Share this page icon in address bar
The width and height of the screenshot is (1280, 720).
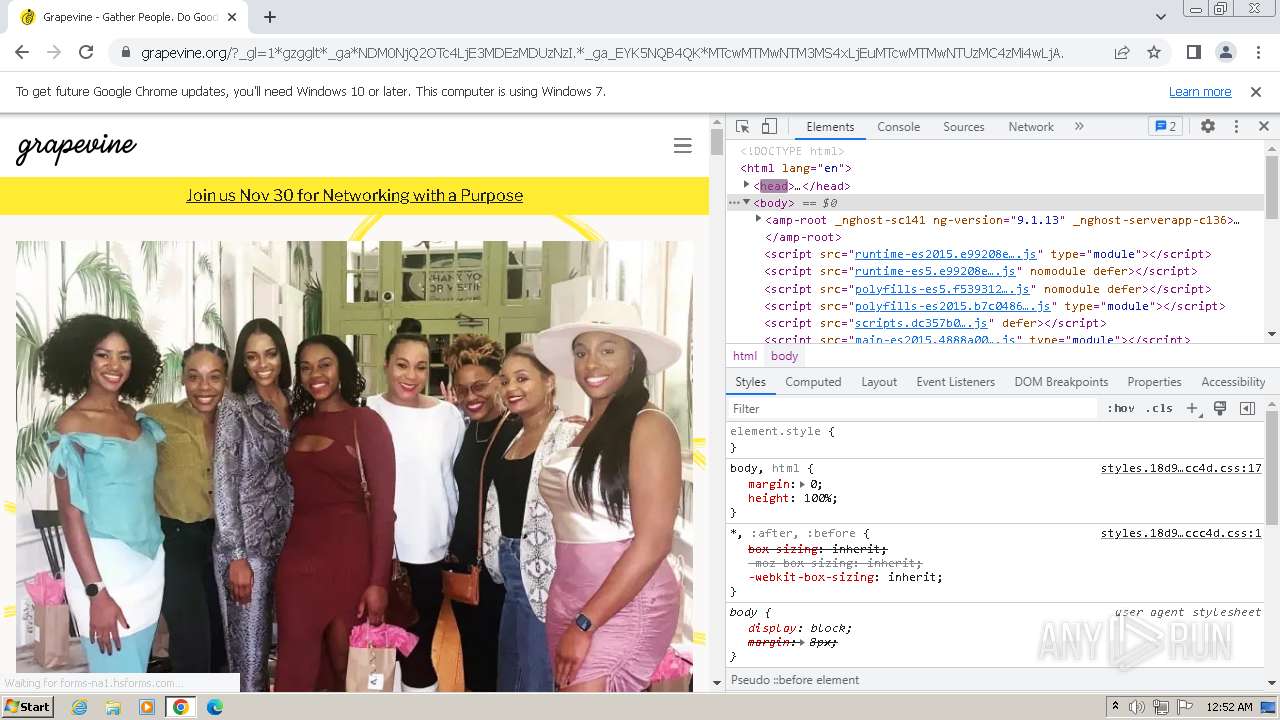coord(1122,52)
